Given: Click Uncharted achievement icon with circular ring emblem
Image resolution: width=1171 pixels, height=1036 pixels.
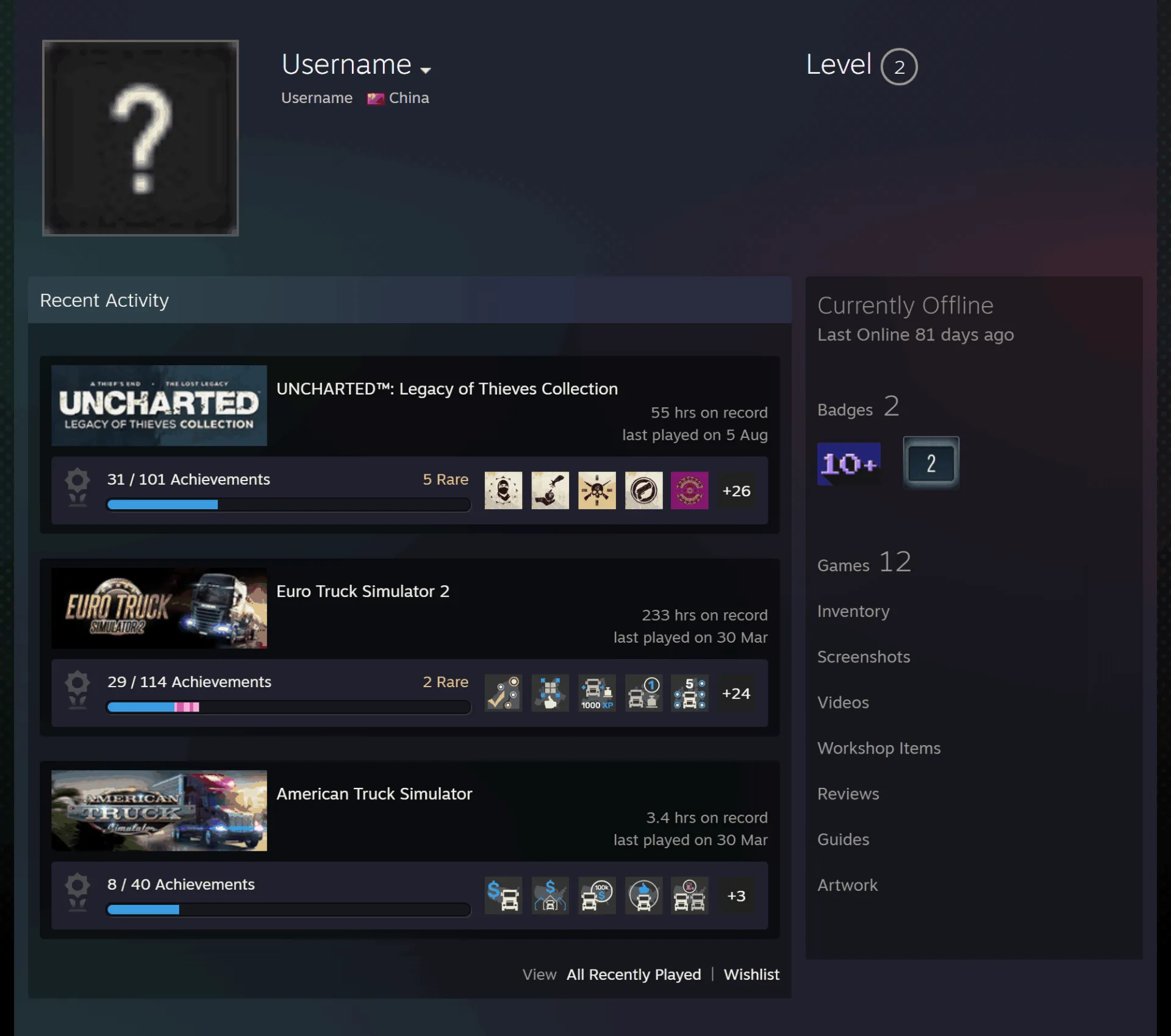Looking at the screenshot, I should [x=643, y=490].
